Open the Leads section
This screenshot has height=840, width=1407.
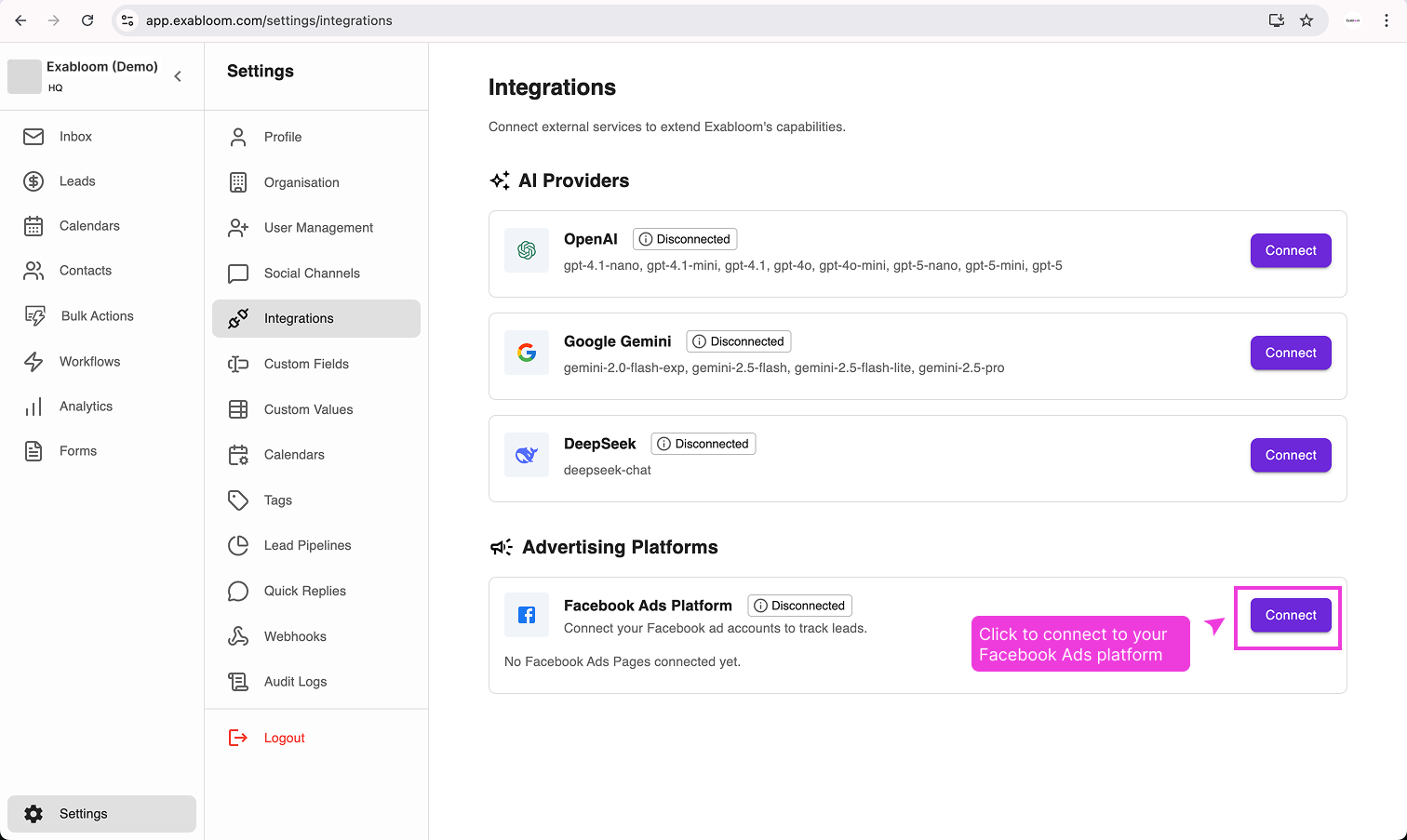click(77, 180)
